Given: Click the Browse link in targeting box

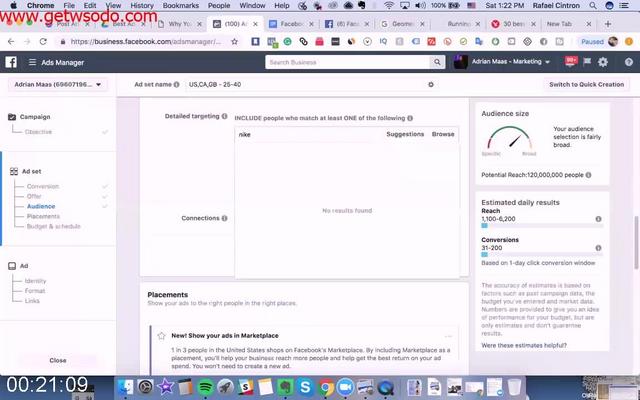Looking at the screenshot, I should (443, 134).
